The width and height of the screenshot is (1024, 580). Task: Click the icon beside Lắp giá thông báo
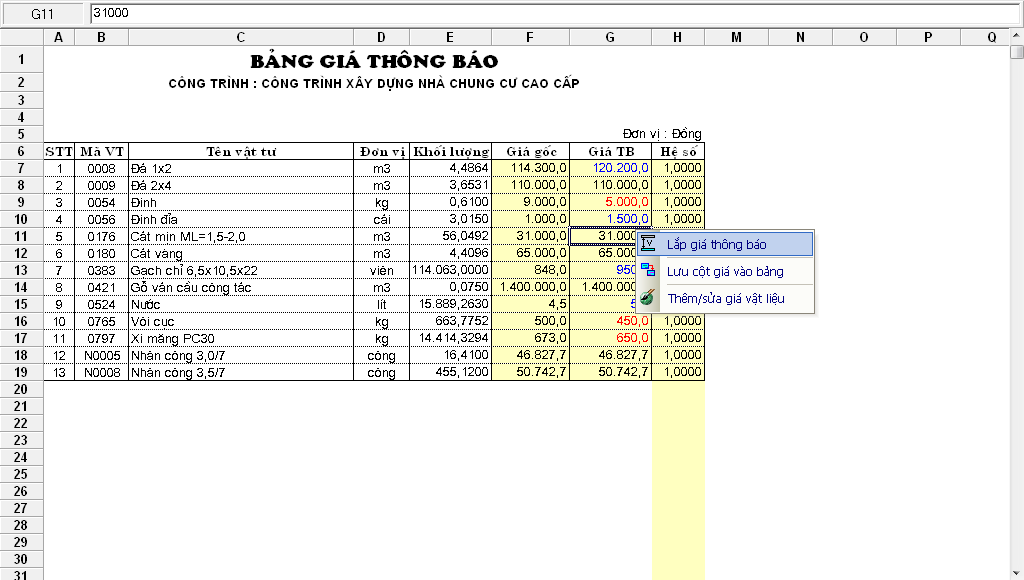648,243
